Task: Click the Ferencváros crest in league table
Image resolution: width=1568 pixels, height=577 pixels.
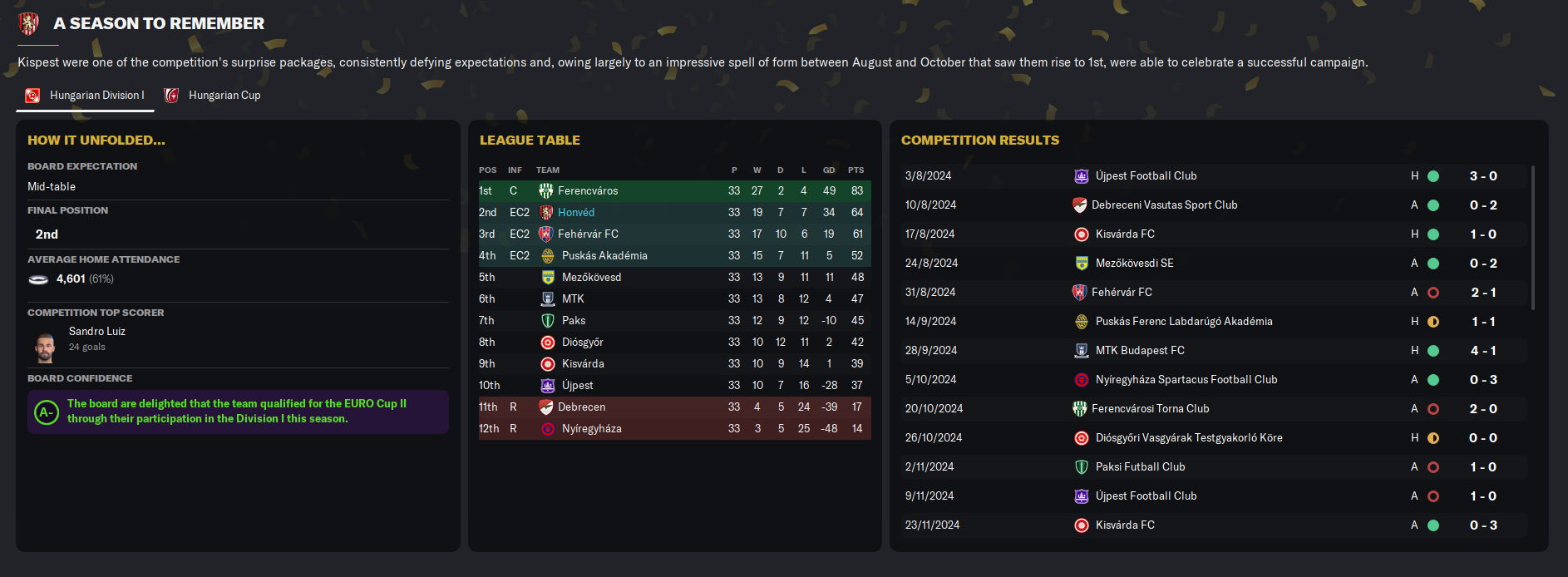Action: click(x=546, y=191)
